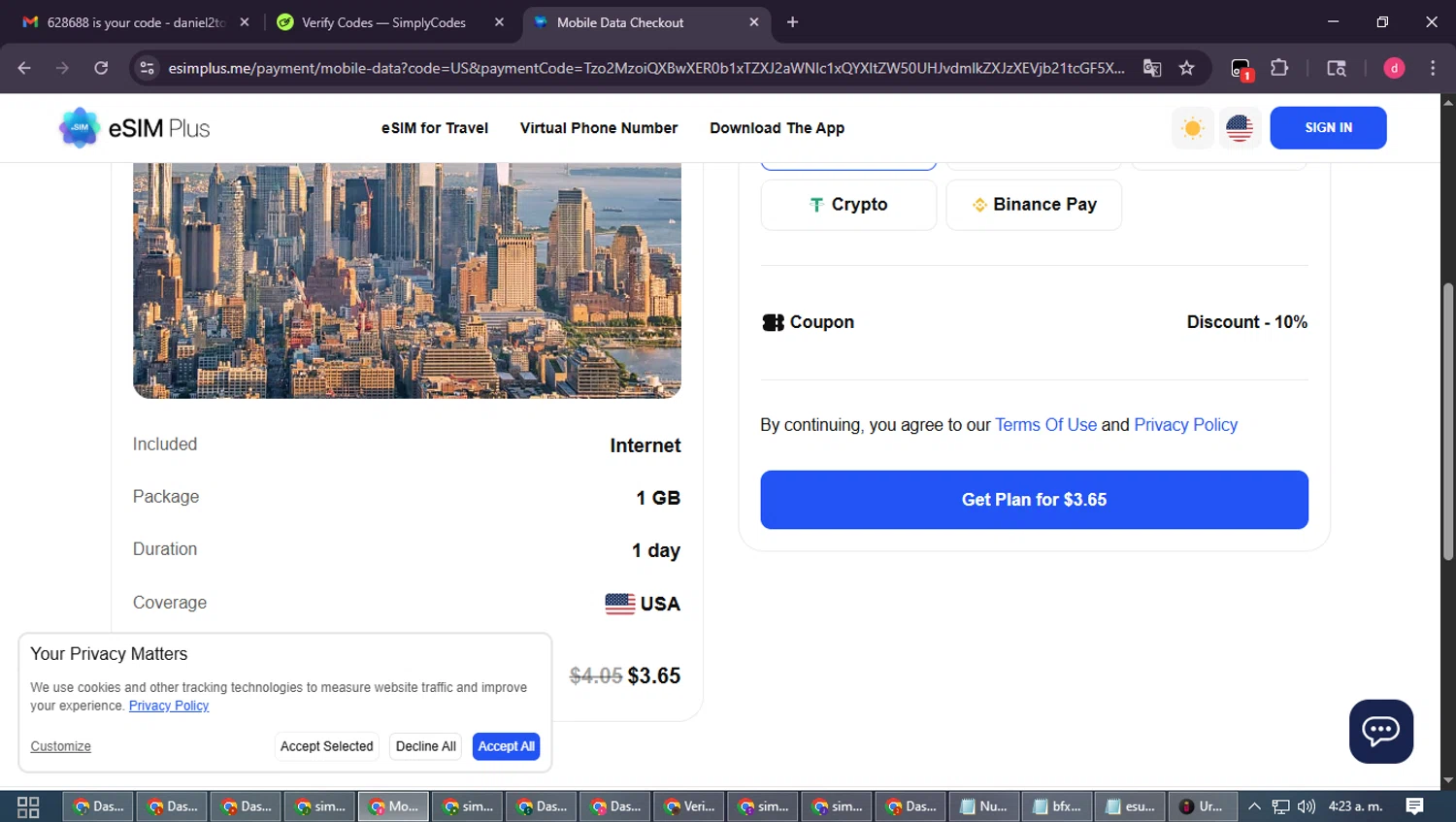Click the address bar URL
The width and height of the screenshot is (1456, 822).
click(646, 68)
